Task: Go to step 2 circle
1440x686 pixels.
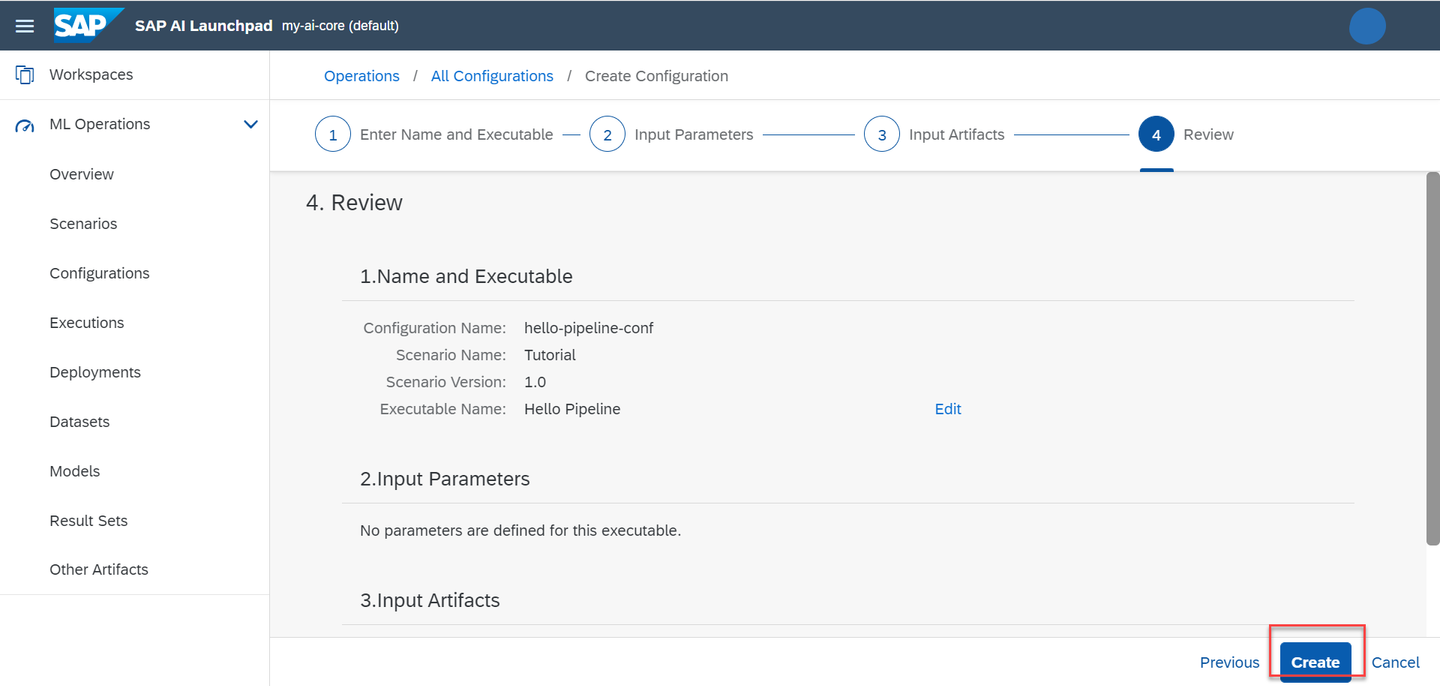Action: 607,135
